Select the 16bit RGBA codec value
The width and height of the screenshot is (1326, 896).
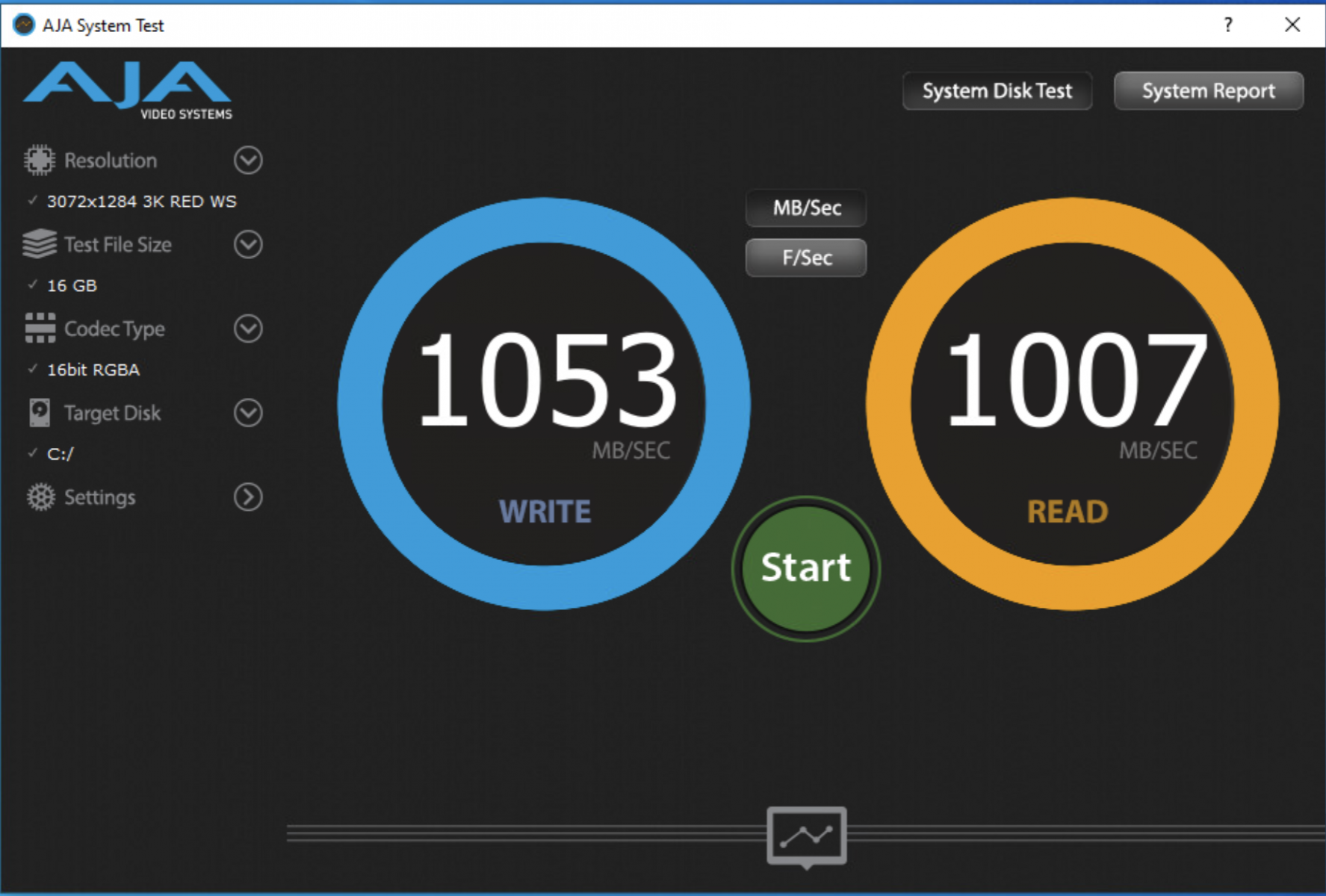(93, 370)
